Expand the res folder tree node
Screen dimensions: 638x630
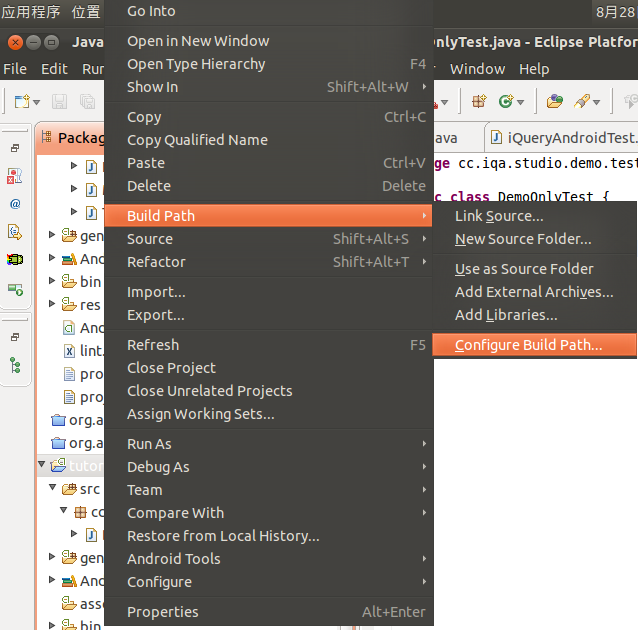52,304
